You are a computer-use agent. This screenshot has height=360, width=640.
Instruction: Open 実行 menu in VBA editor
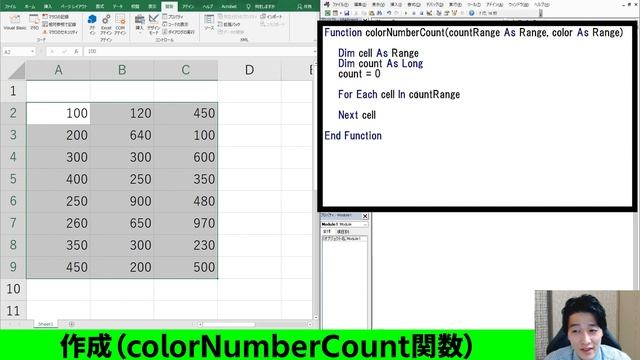pos(455,4)
